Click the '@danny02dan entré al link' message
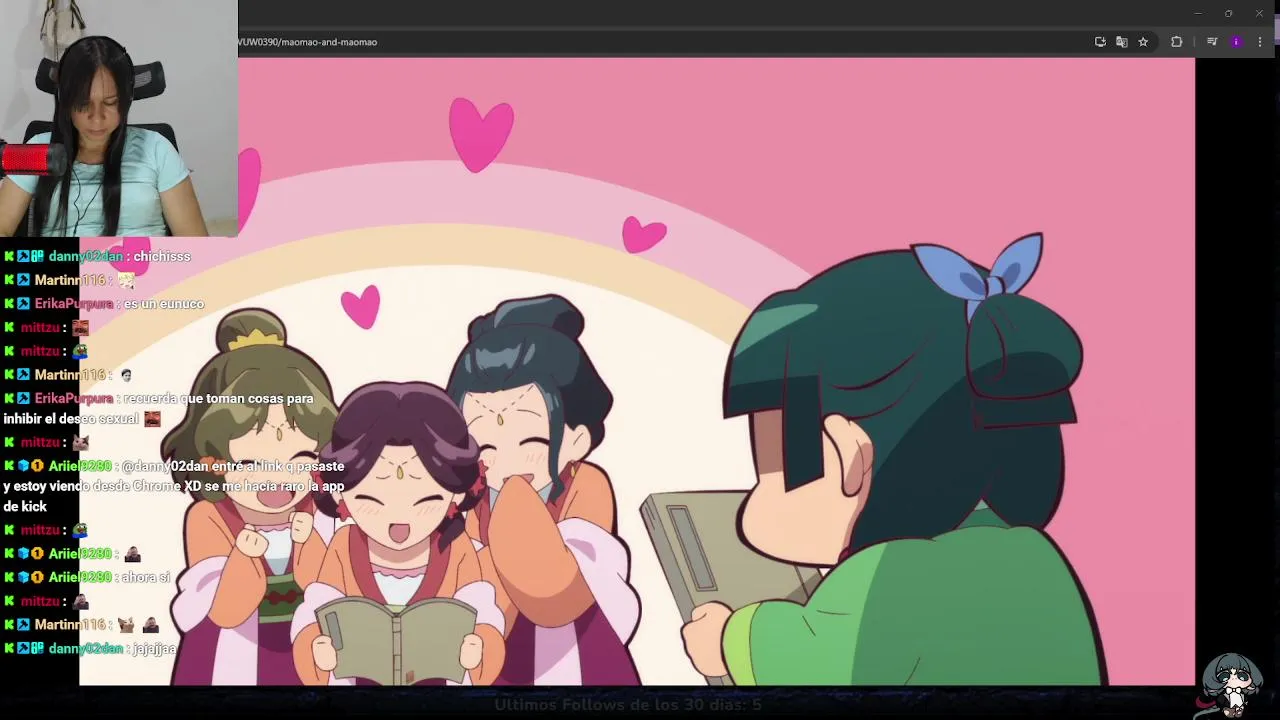 [x=174, y=486]
